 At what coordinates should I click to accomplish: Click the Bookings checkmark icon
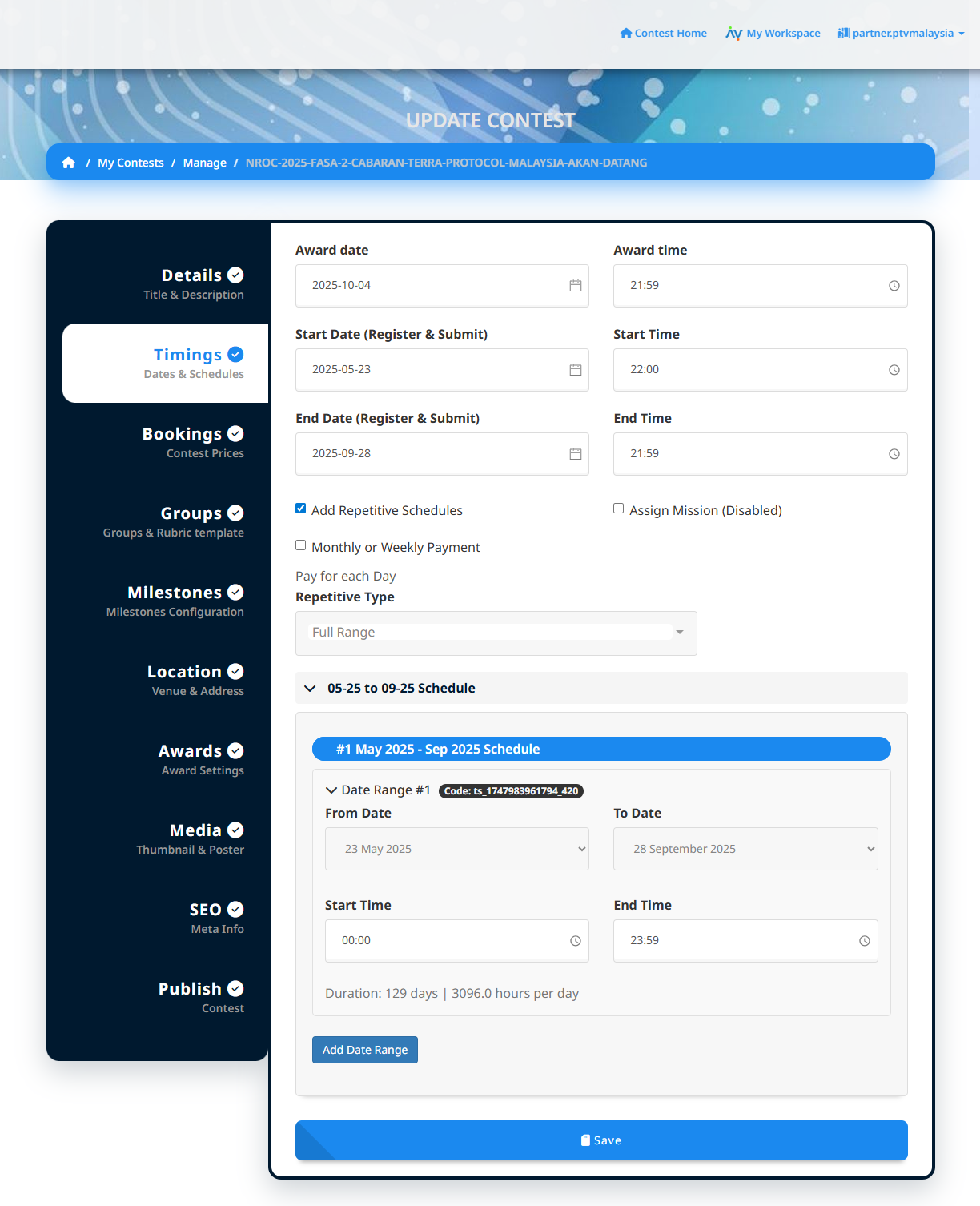point(235,434)
